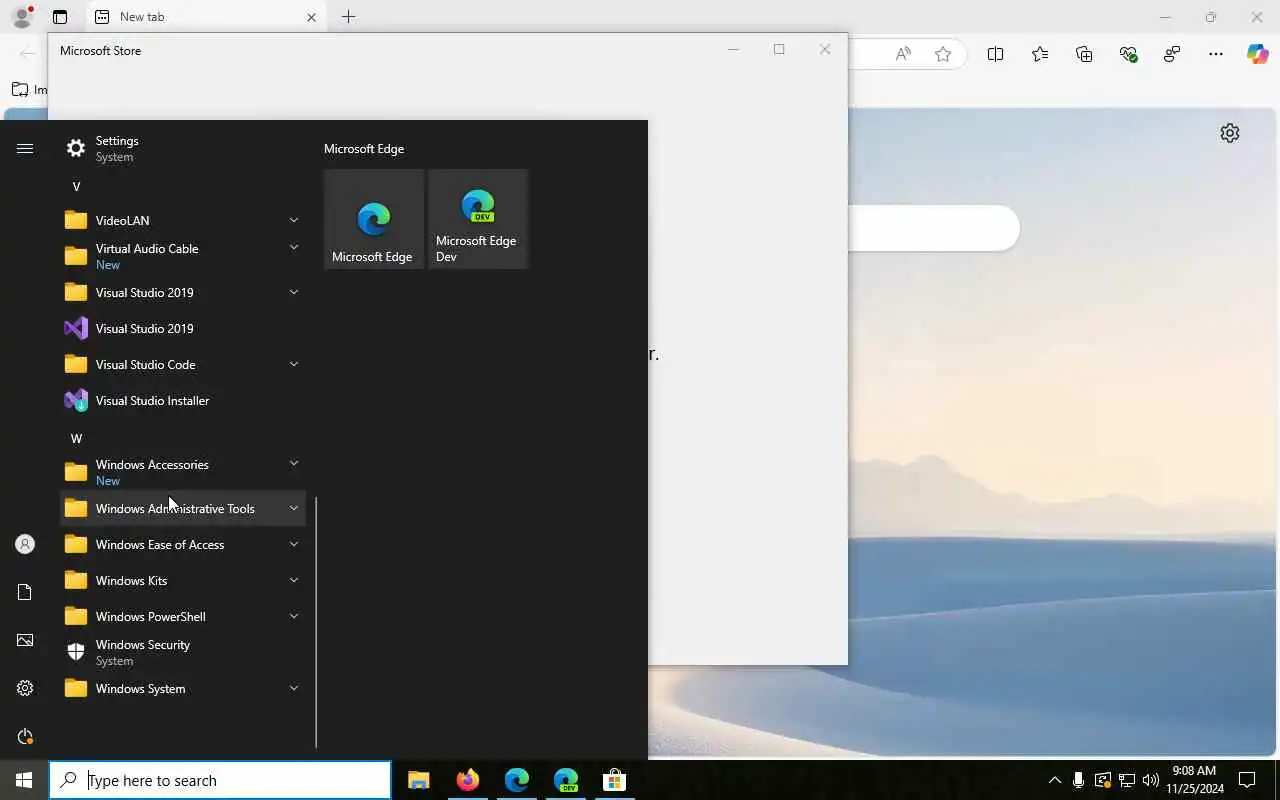Expand Windows Kits folder chevron
Screen dimensions: 1280x800
(x=294, y=580)
